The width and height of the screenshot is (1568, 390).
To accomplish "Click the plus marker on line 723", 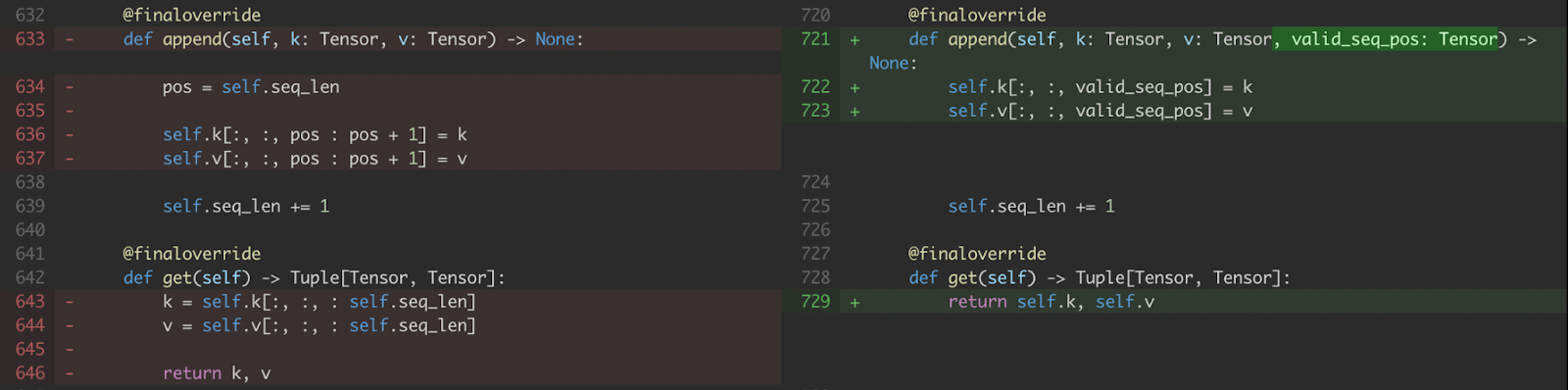I will point(855,111).
